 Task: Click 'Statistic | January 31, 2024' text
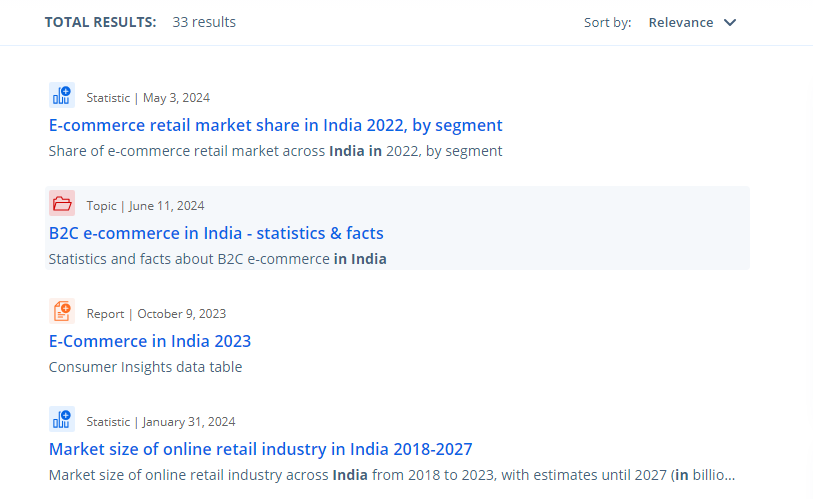(x=161, y=422)
